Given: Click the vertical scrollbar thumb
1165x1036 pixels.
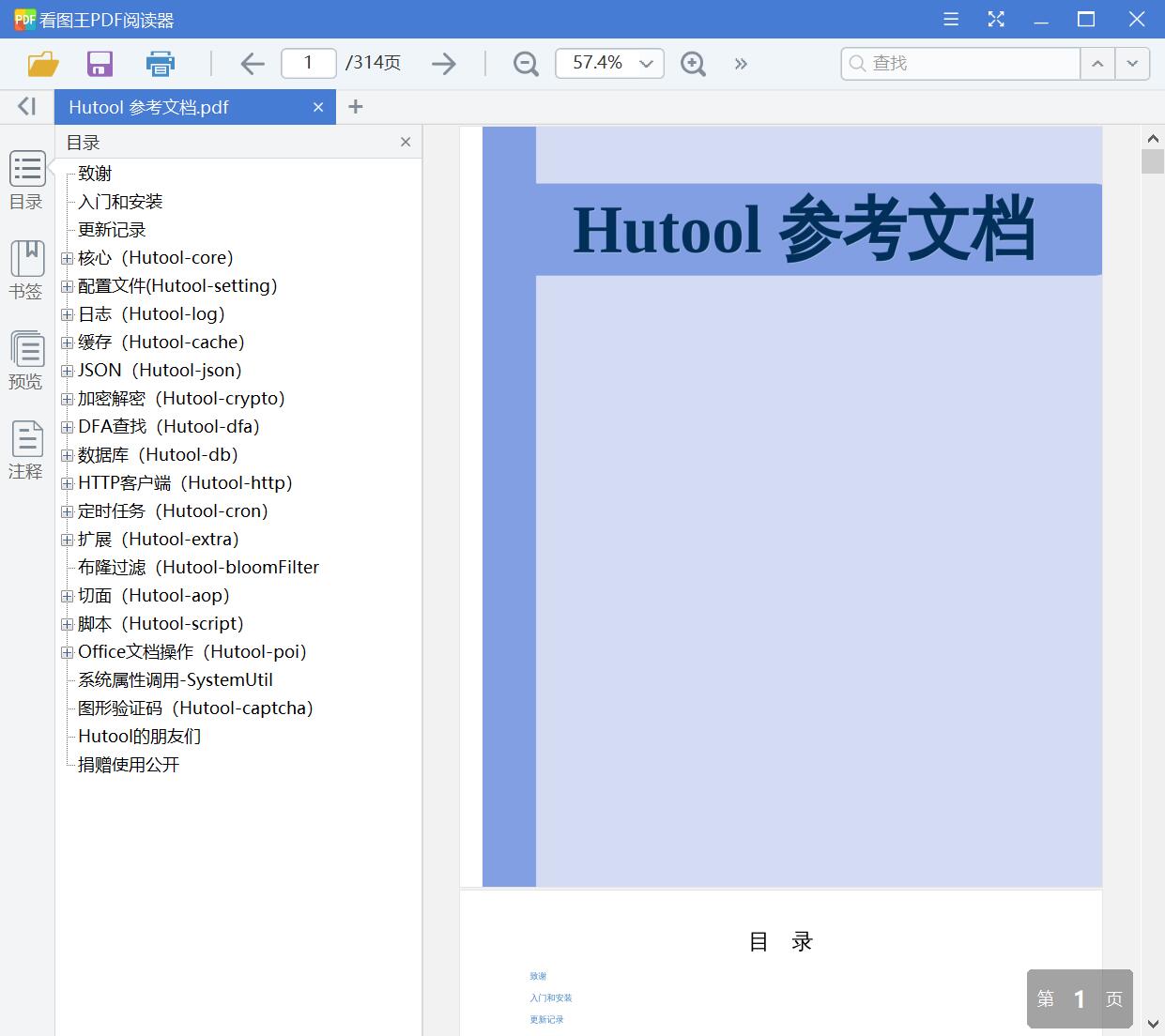Looking at the screenshot, I should pos(1153,161).
